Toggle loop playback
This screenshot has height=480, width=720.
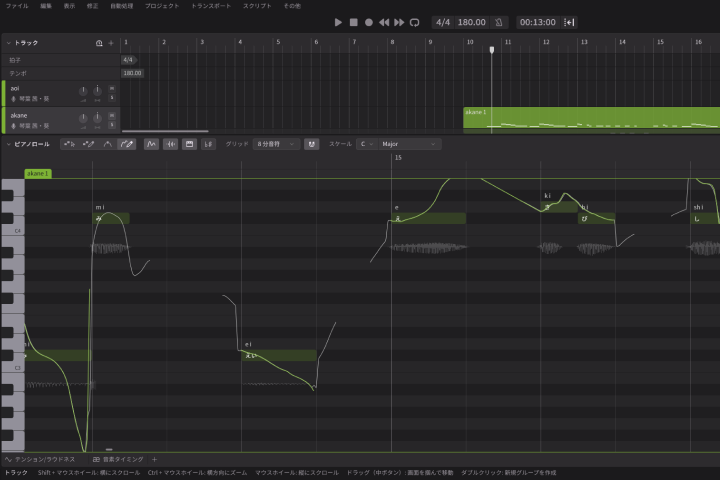point(415,22)
